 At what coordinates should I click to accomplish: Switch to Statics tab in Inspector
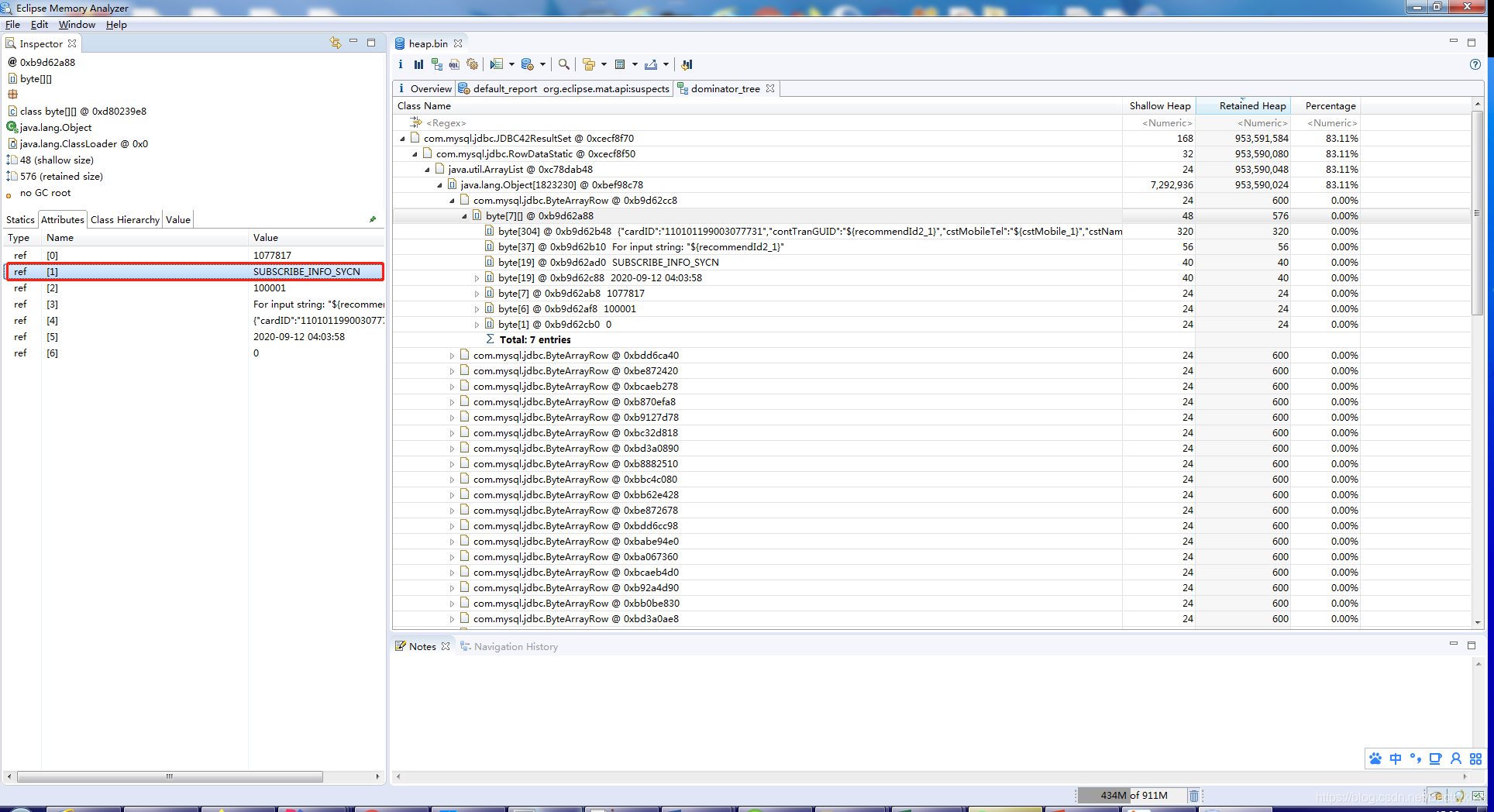(x=20, y=219)
